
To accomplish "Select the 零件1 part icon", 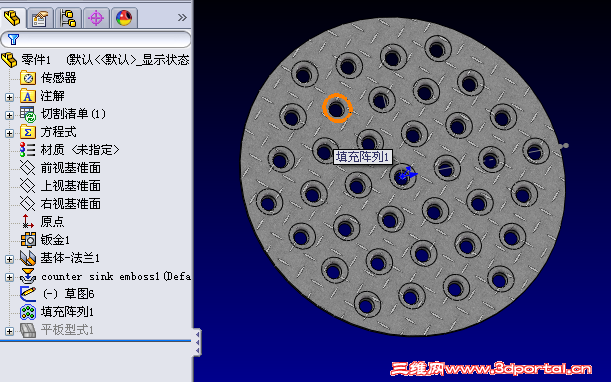I will pyautogui.click(x=9, y=60).
